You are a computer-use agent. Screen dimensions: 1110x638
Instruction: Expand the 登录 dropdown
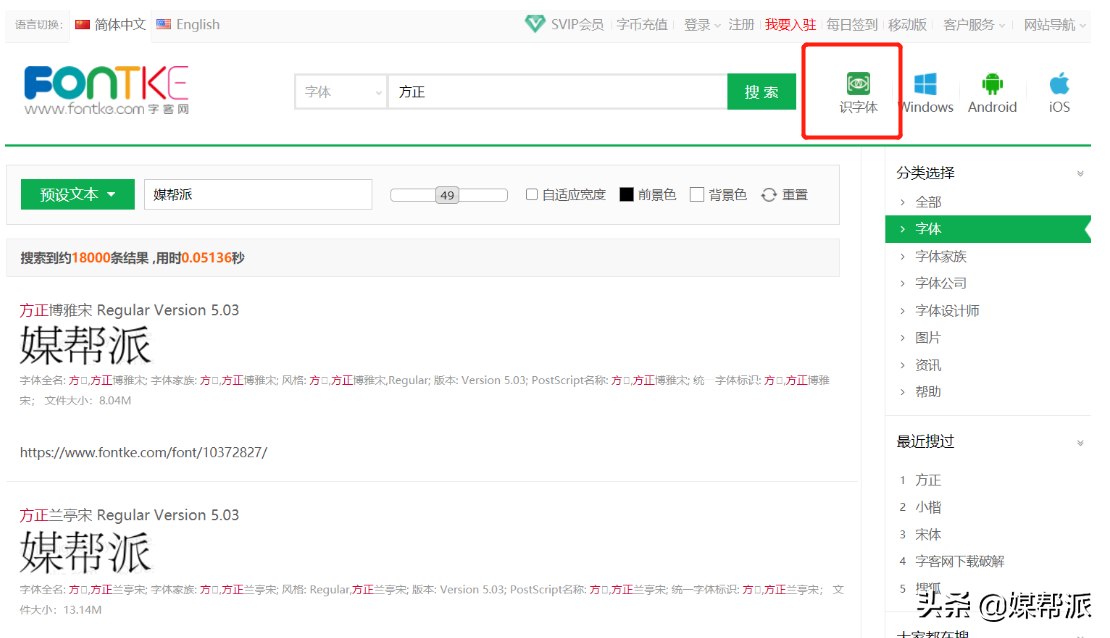click(717, 25)
